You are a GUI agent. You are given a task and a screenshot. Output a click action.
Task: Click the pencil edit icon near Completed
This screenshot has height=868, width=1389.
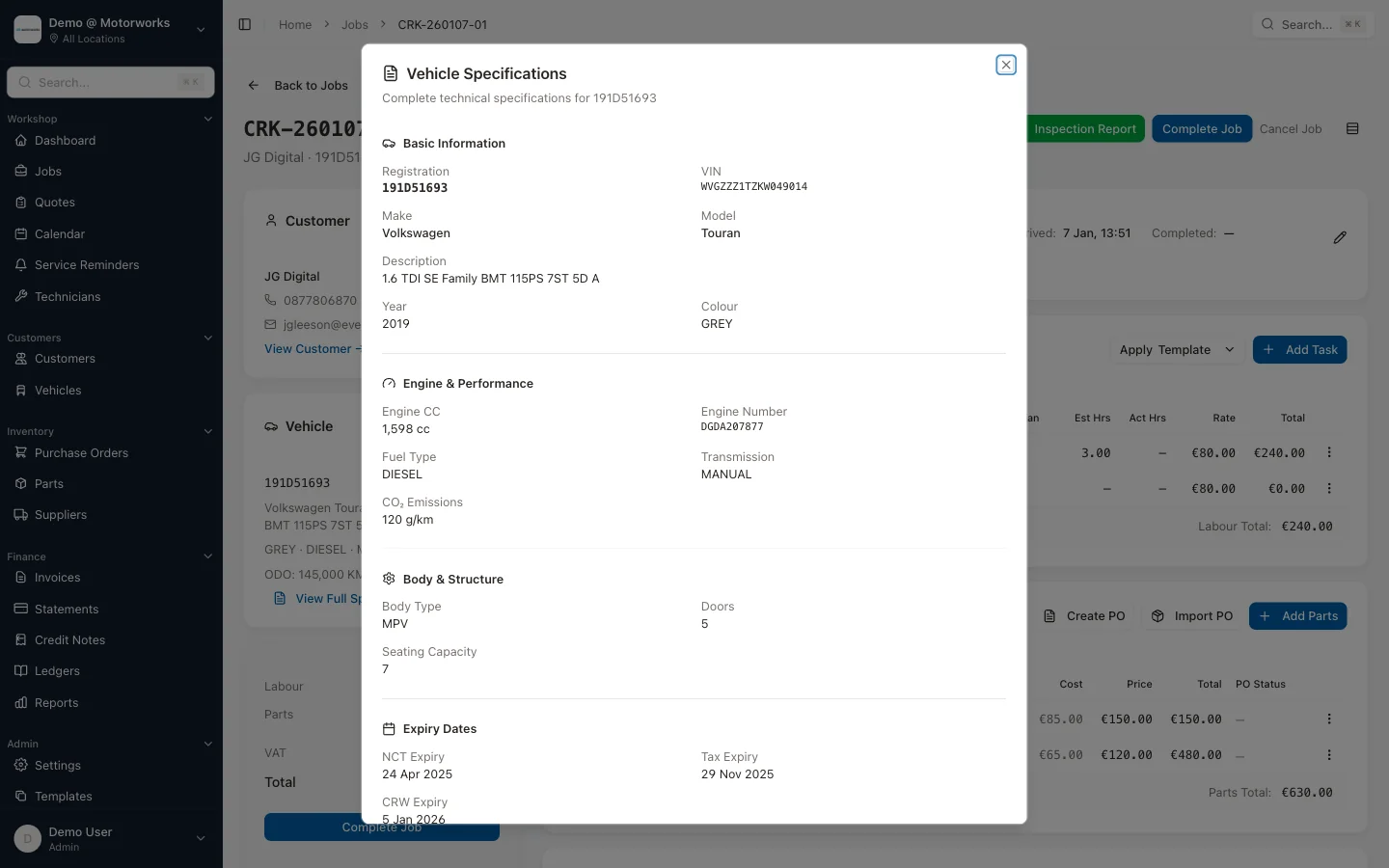[x=1340, y=237]
